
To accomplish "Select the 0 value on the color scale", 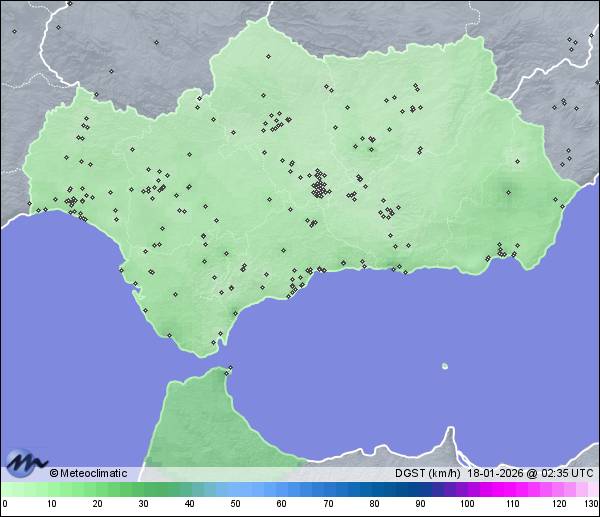I will pos(5,504).
